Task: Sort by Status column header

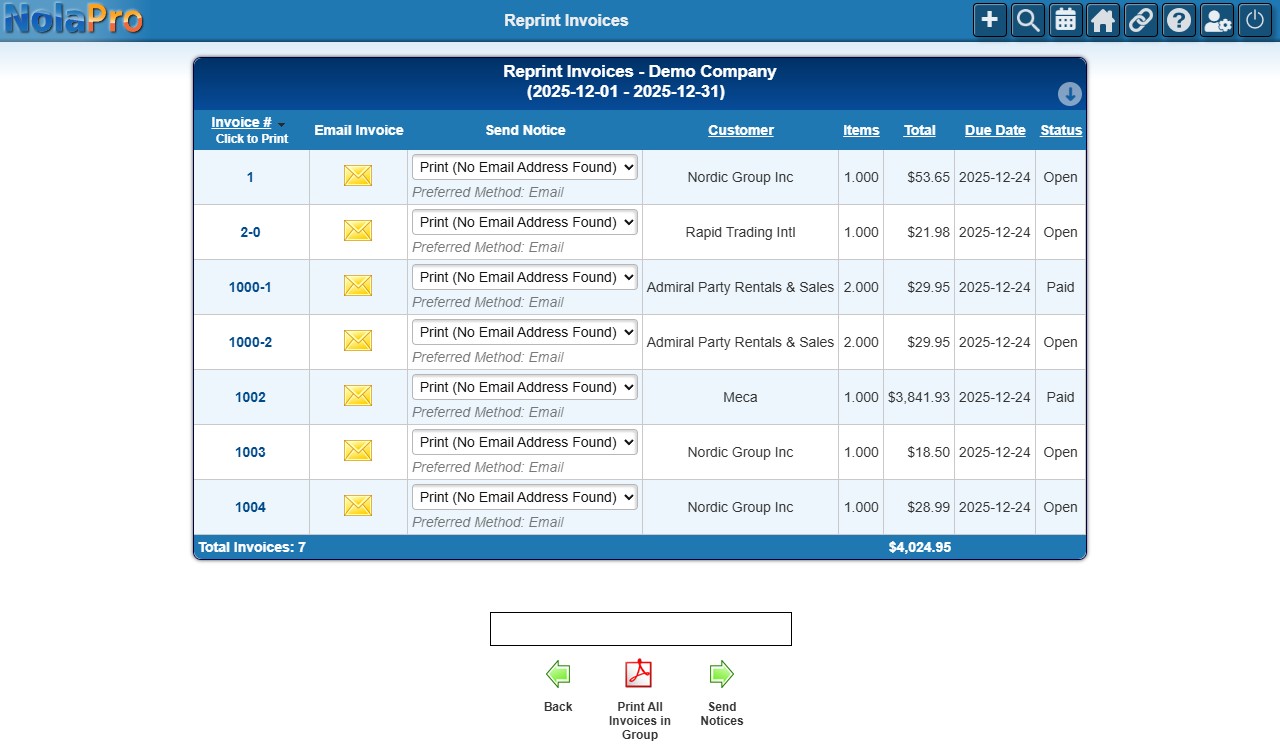Action: click(1061, 130)
